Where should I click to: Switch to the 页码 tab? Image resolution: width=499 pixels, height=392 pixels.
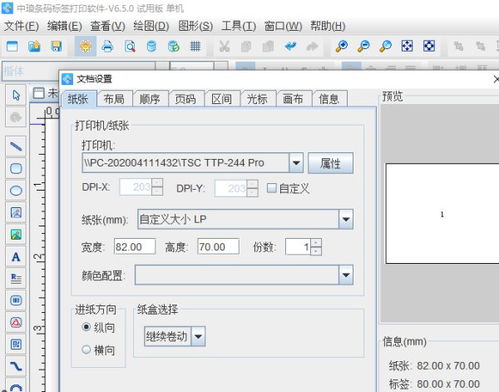click(186, 99)
